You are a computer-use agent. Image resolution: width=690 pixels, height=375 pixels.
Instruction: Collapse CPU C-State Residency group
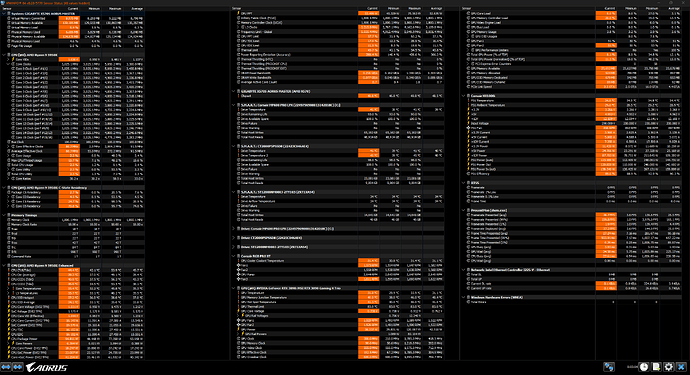pos(4,188)
